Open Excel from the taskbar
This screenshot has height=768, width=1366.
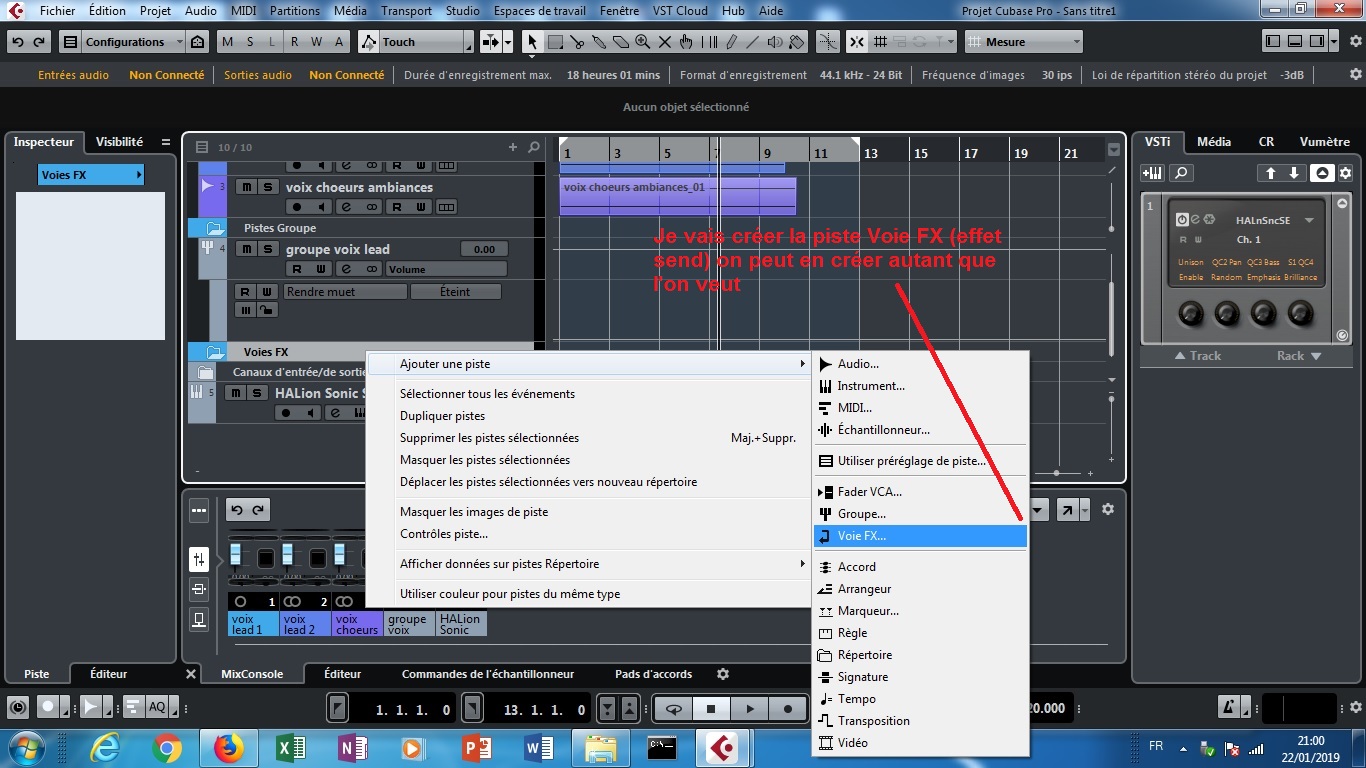click(291, 747)
